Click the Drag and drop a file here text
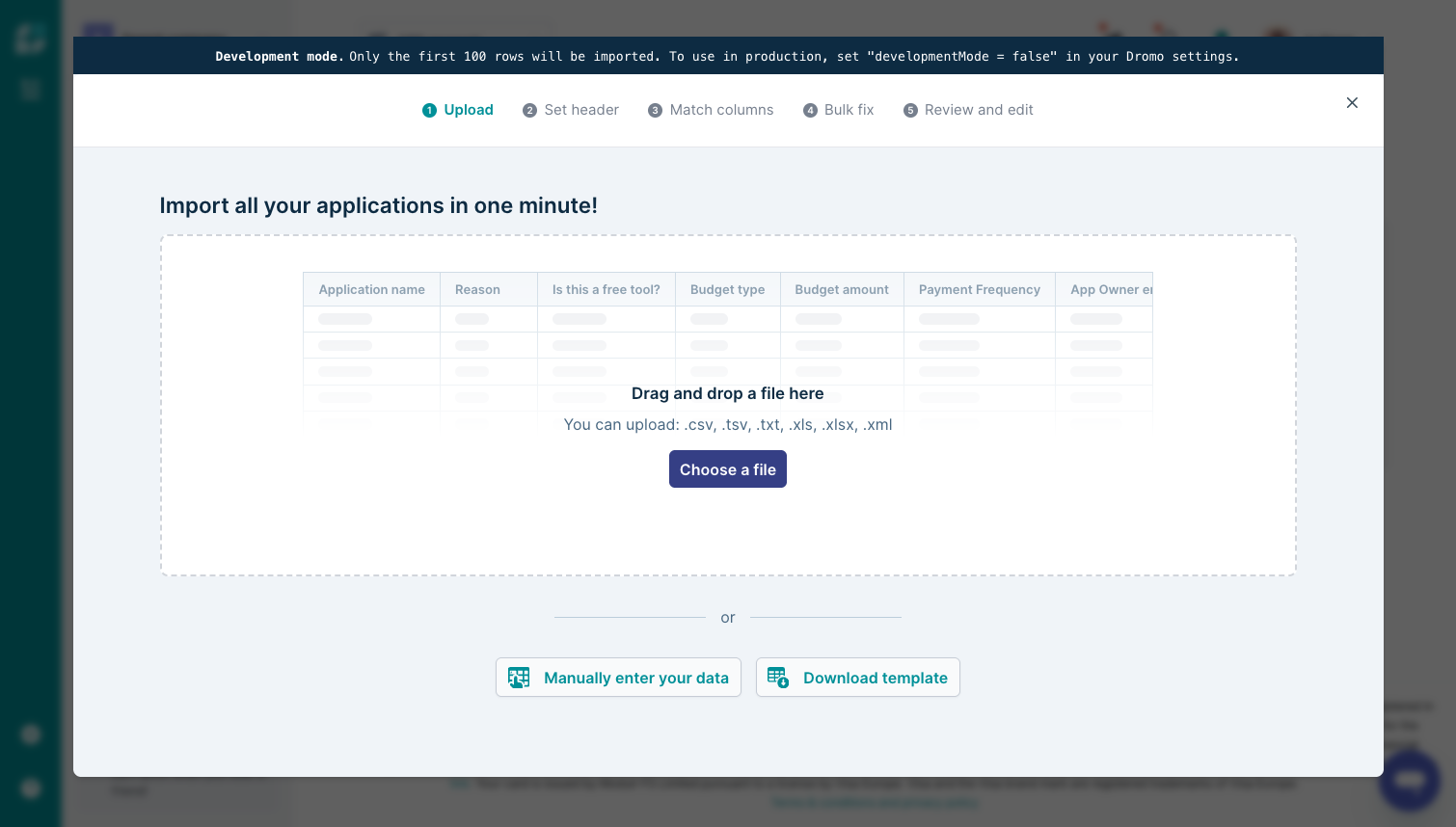This screenshot has height=827, width=1456. point(728,393)
